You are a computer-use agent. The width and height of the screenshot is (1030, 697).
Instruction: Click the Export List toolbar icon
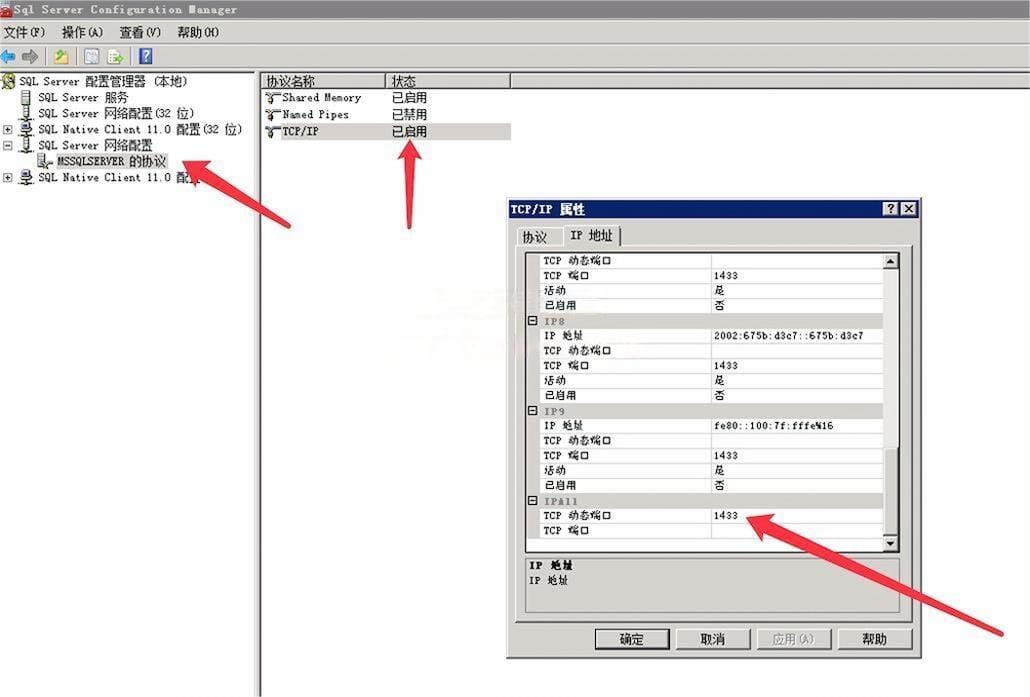[116, 56]
